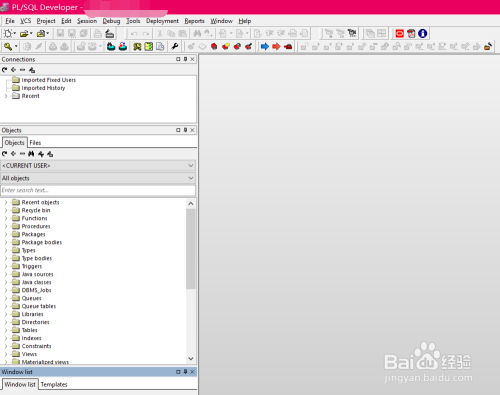
Task: Close the Connections panel
Action: click(x=192, y=59)
